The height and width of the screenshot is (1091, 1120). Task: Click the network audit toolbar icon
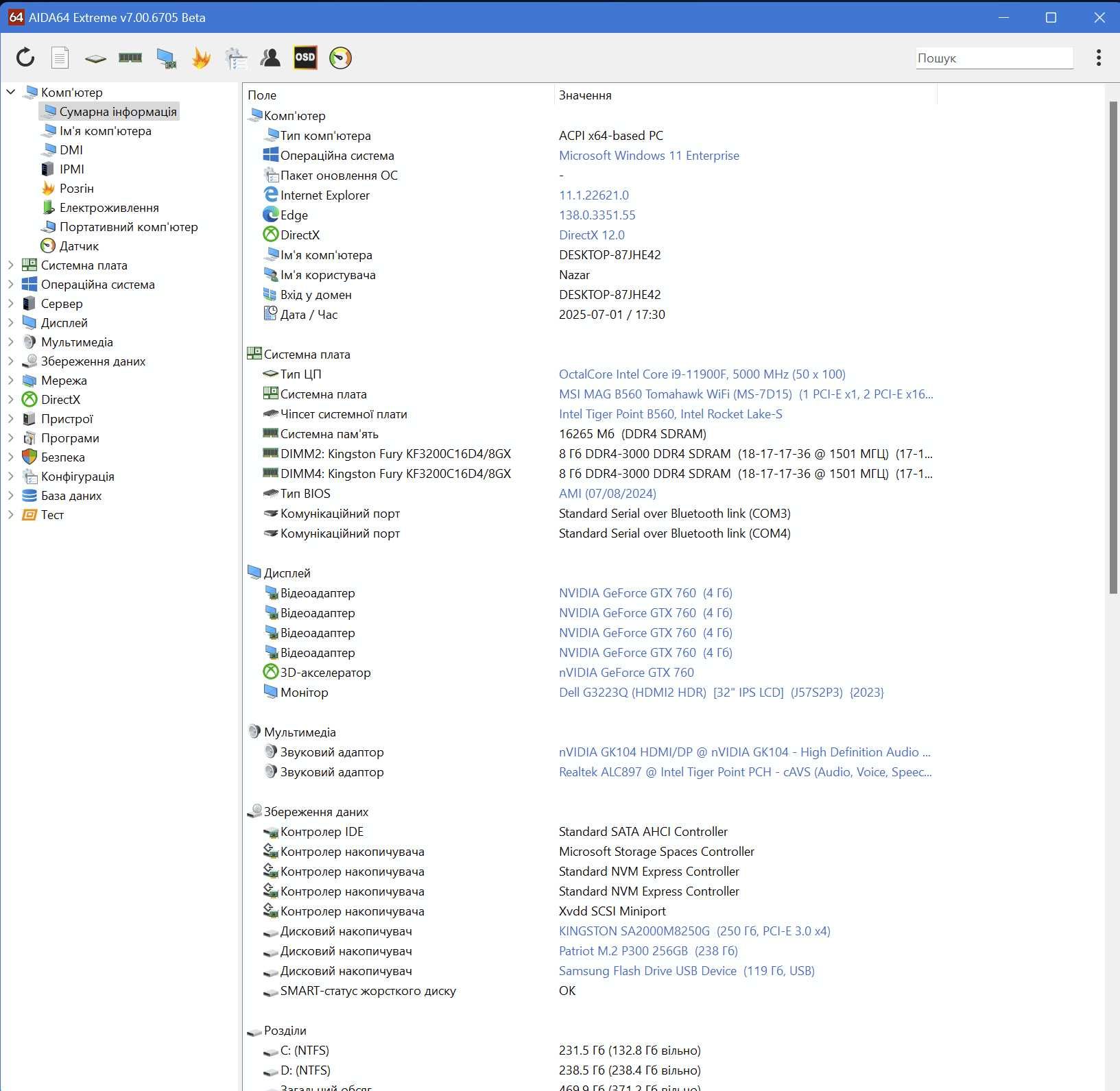pyautogui.click(x=236, y=58)
